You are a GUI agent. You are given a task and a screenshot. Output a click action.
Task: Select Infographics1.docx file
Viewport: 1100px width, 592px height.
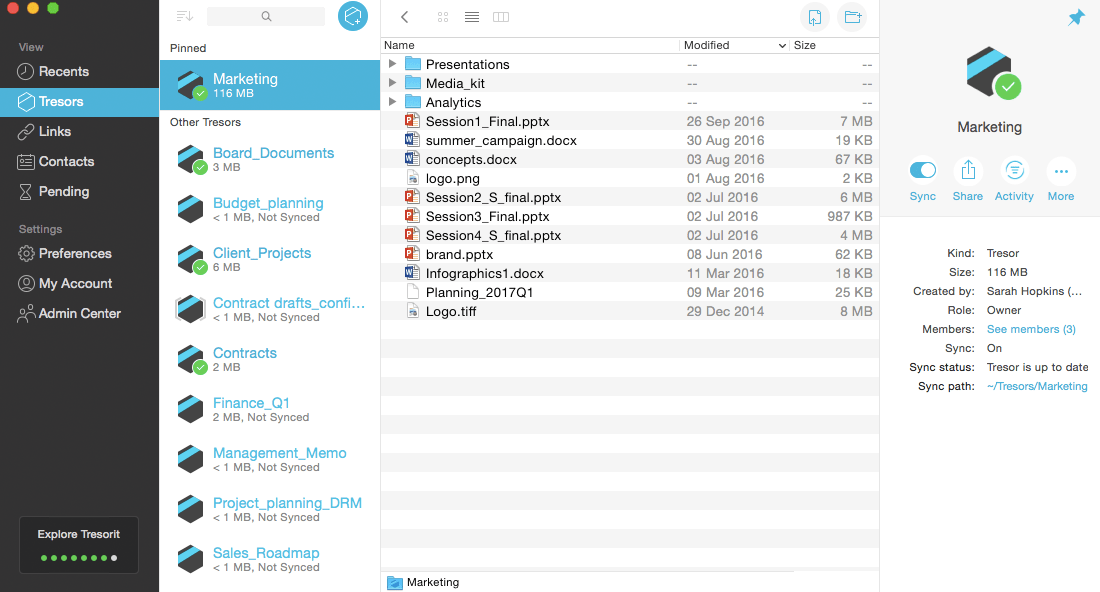[629, 273]
